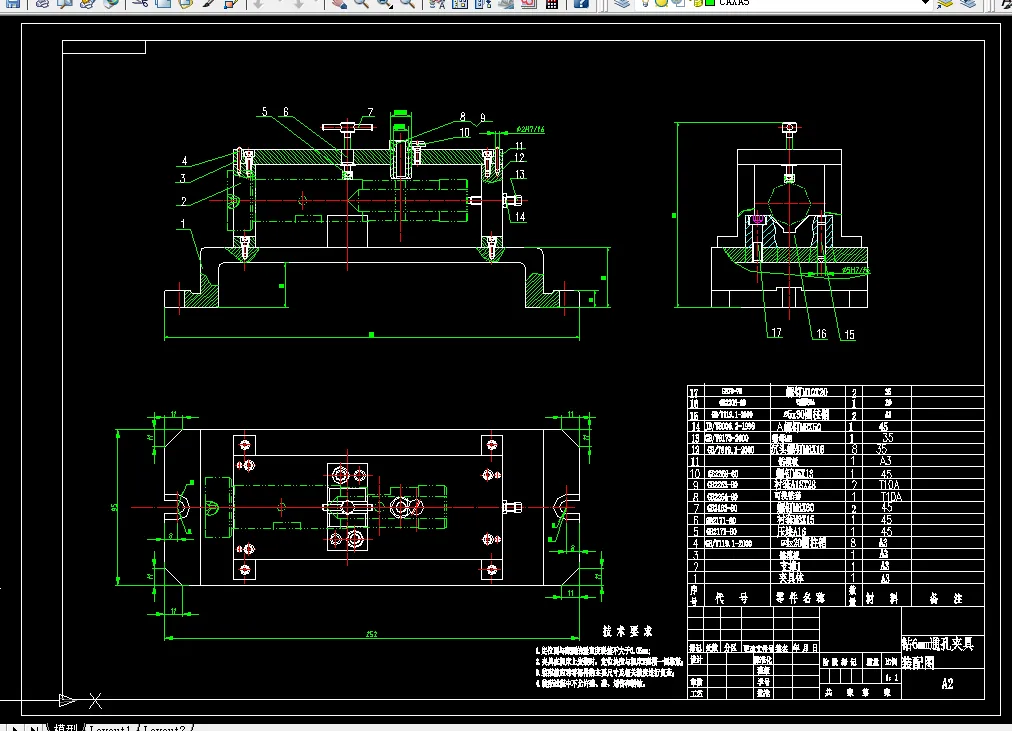Select the 零件名称 column header
Image resolution: width=1012 pixels, height=731 pixels.
800,598
